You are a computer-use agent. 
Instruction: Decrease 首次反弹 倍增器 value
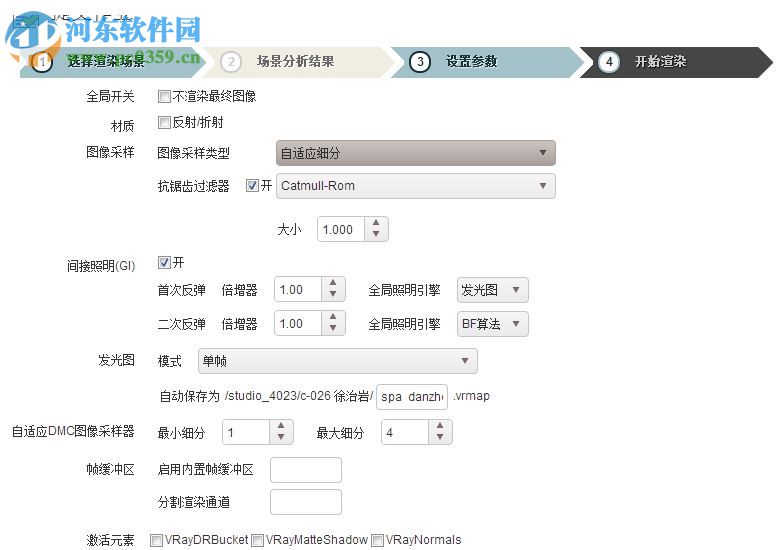[x=333, y=294]
